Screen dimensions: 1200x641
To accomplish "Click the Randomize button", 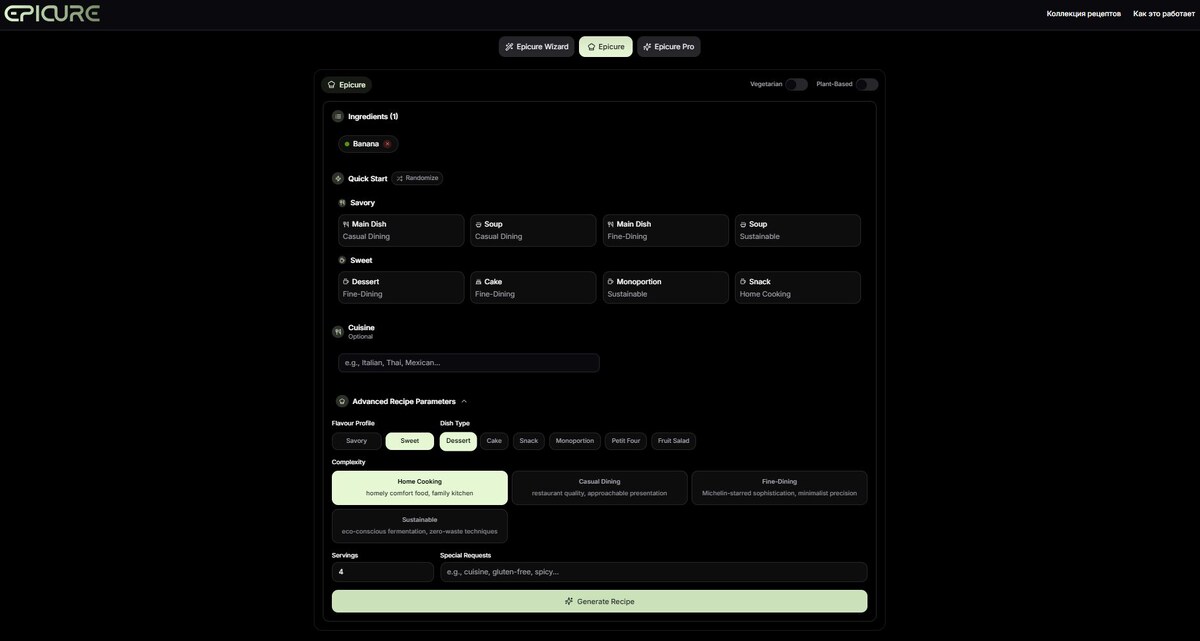I will (417, 178).
